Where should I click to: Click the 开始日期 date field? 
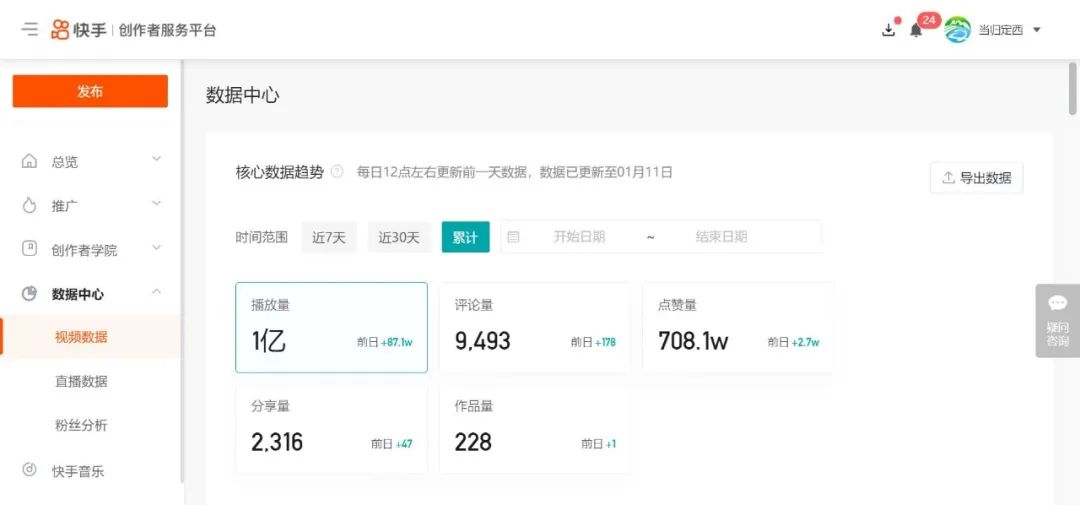(579, 237)
